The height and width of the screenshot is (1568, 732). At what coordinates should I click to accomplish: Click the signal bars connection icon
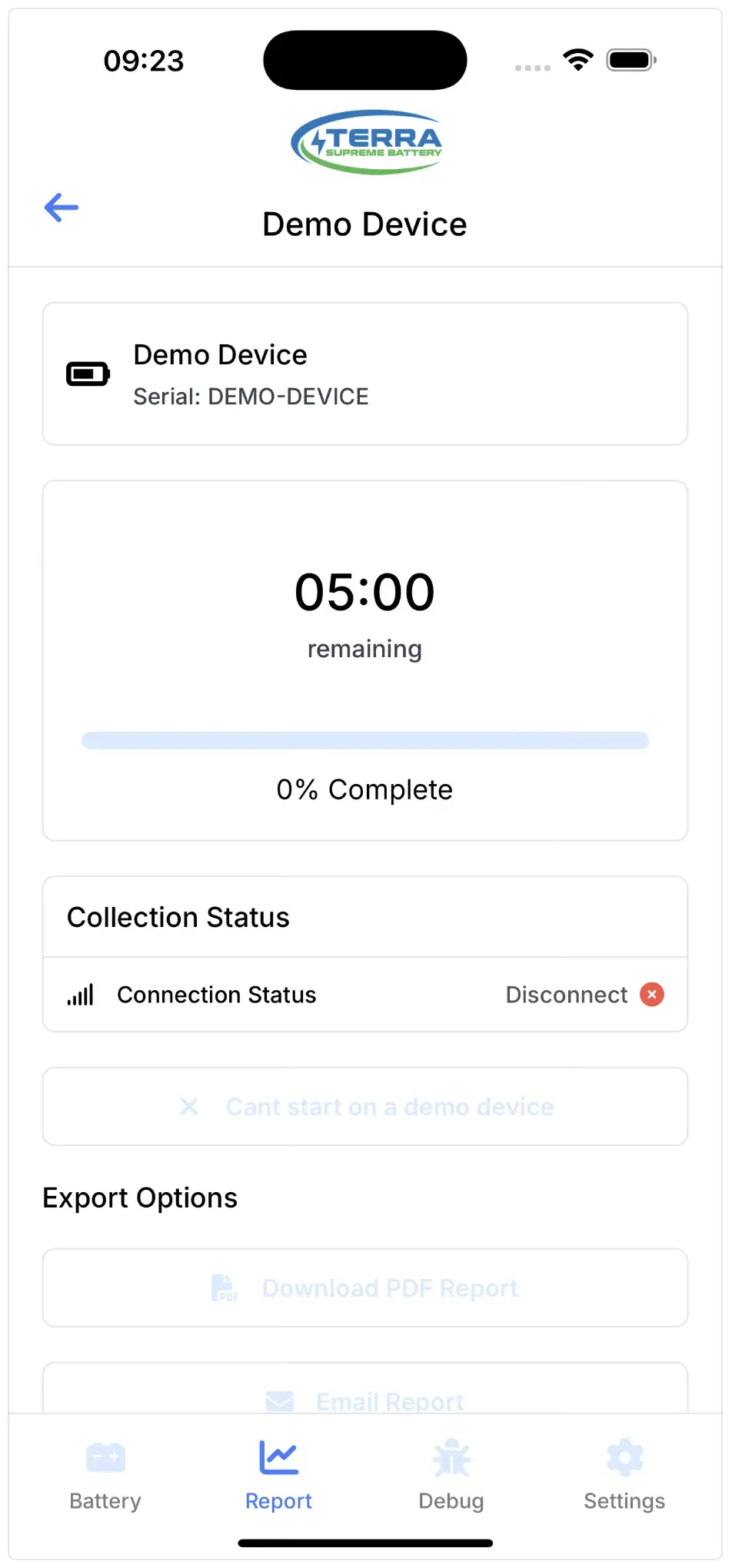(81, 995)
